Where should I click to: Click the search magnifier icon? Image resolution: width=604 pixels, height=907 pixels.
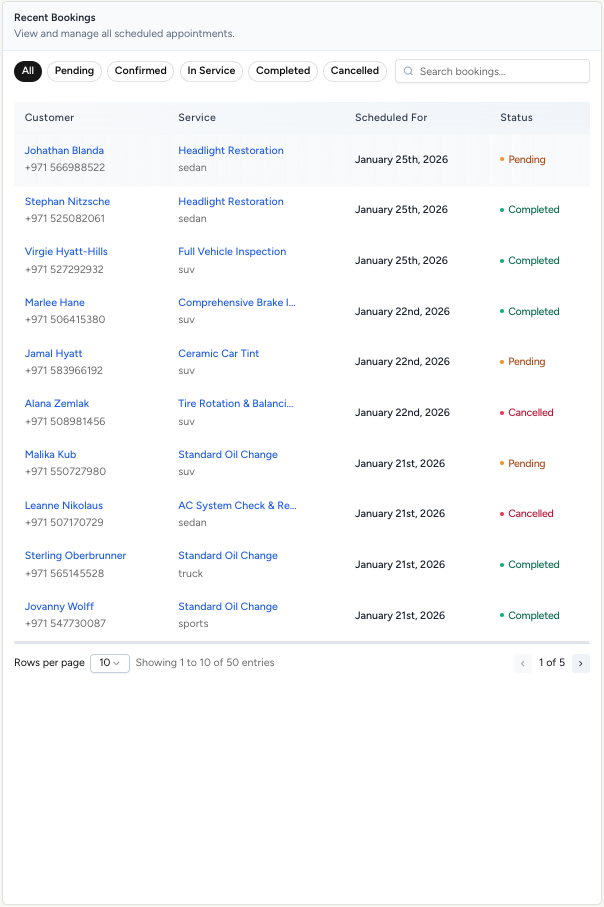pyautogui.click(x=408, y=71)
